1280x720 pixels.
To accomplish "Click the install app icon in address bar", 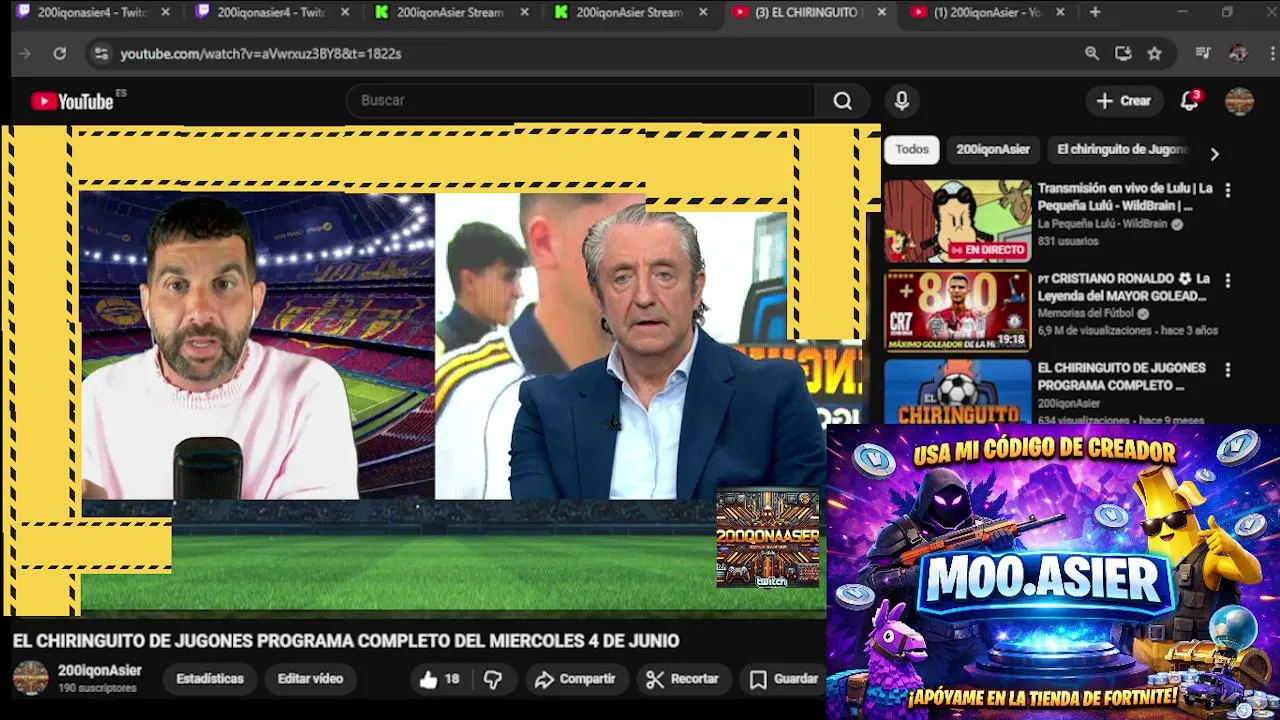I will point(1123,53).
